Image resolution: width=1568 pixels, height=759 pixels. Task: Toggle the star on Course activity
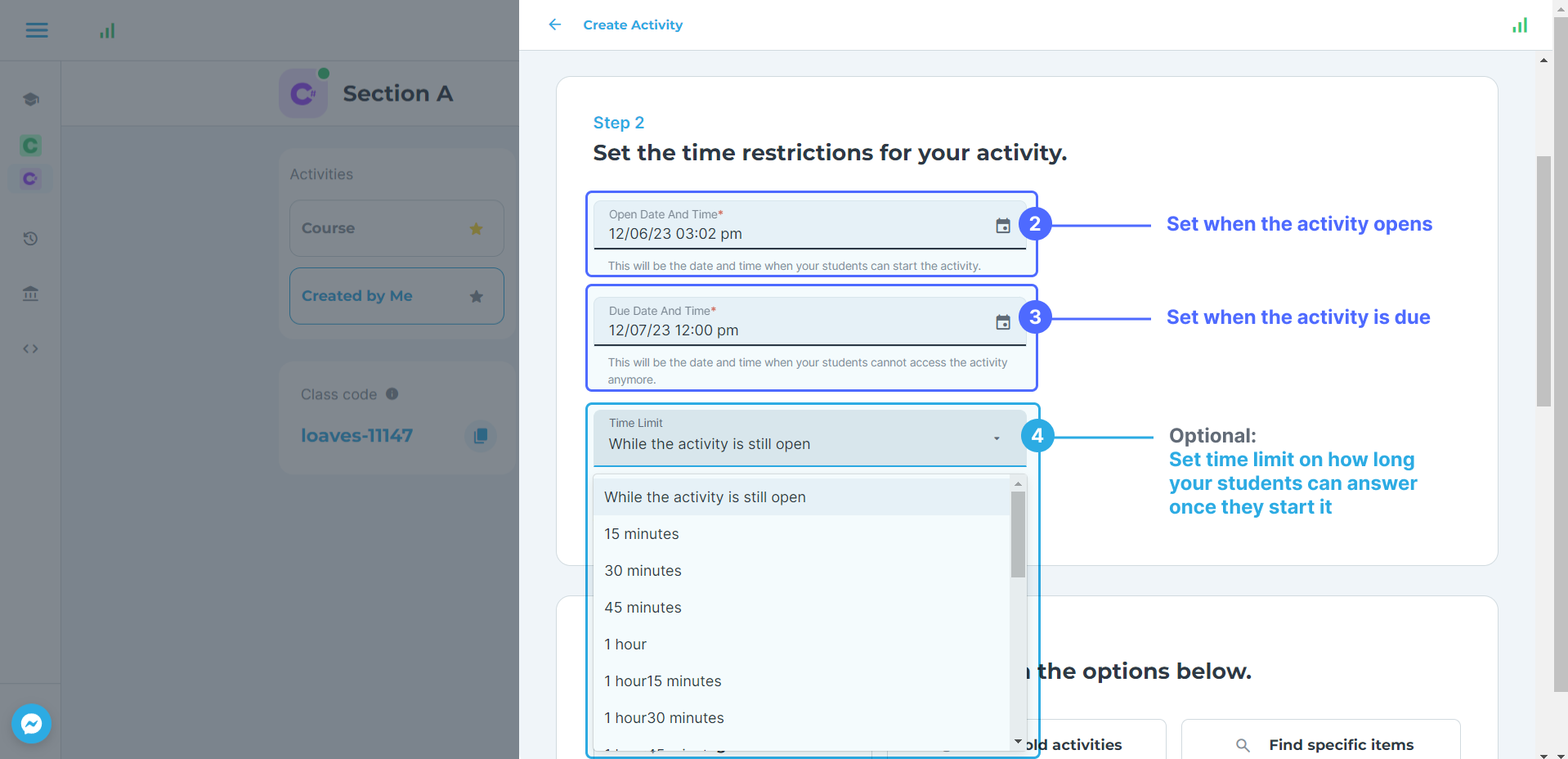[x=476, y=228]
